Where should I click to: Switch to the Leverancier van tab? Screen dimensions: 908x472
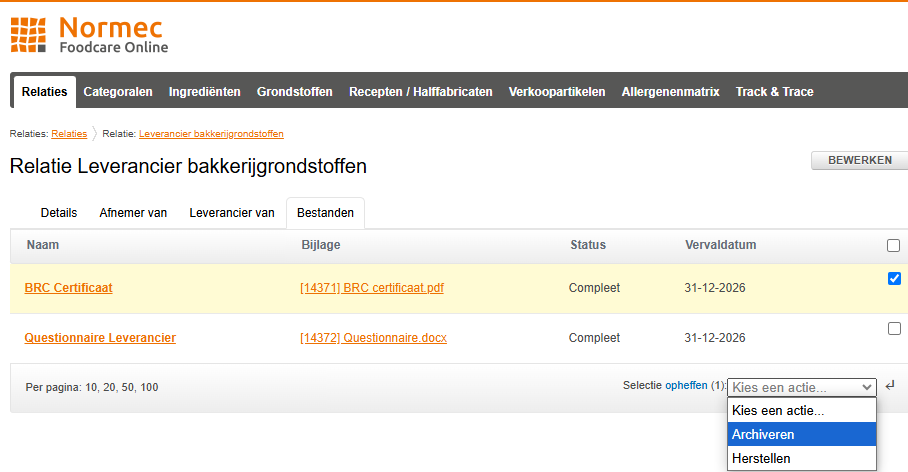point(232,213)
